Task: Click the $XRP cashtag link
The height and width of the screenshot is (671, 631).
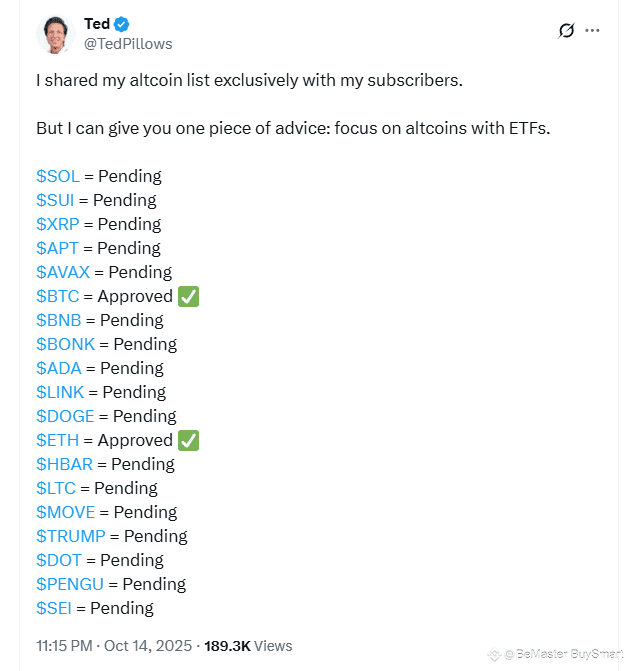Action: tap(58, 224)
